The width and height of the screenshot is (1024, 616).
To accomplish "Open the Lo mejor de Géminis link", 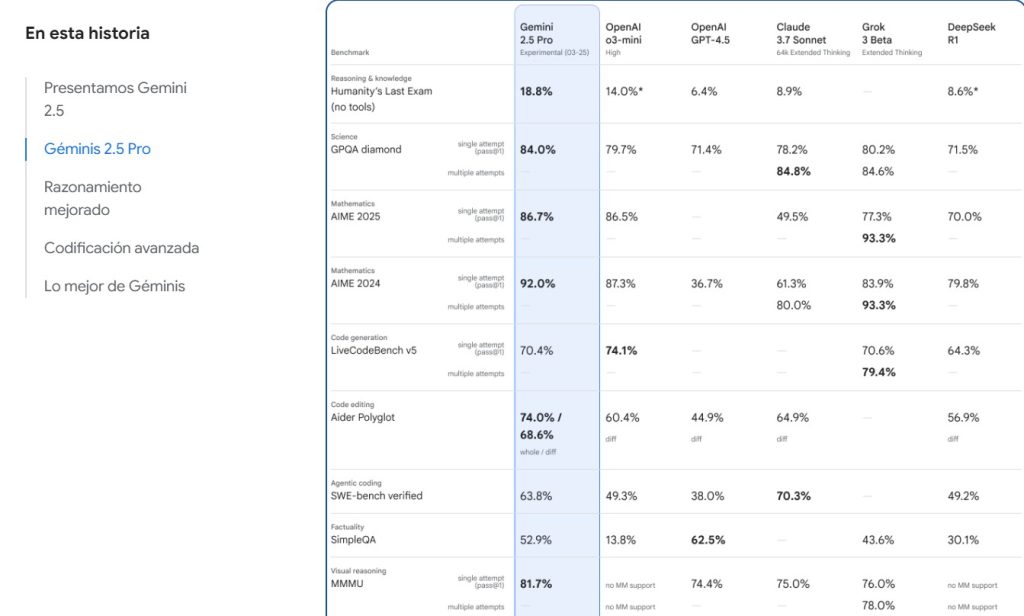I will [x=114, y=286].
